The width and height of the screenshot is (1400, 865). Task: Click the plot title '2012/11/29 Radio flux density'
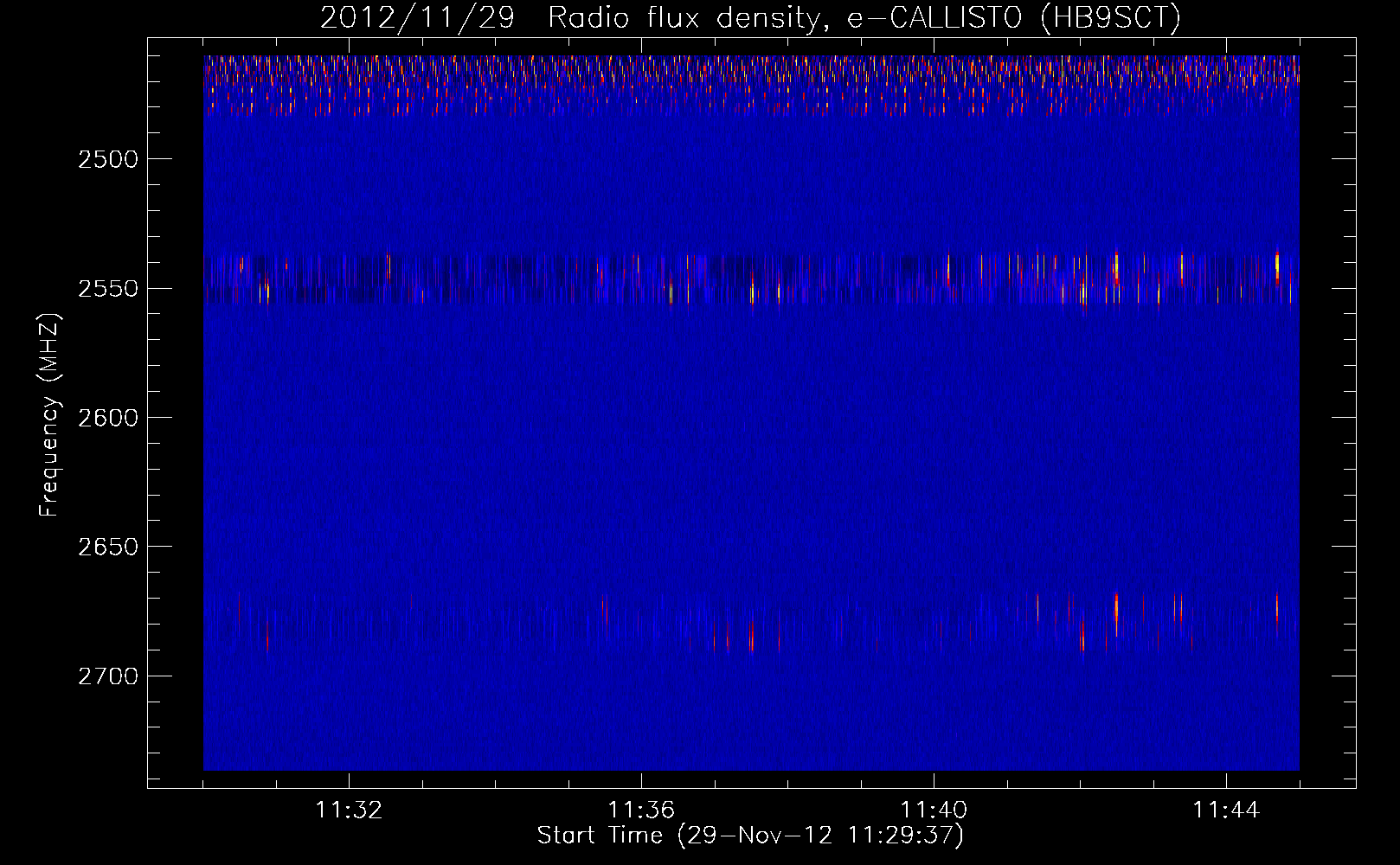point(750,17)
